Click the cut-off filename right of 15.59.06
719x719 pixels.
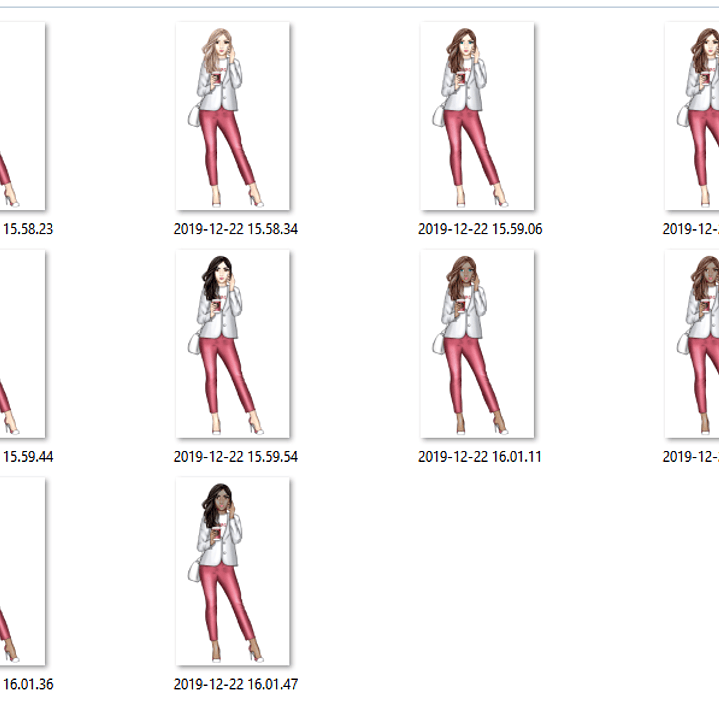coord(692,229)
